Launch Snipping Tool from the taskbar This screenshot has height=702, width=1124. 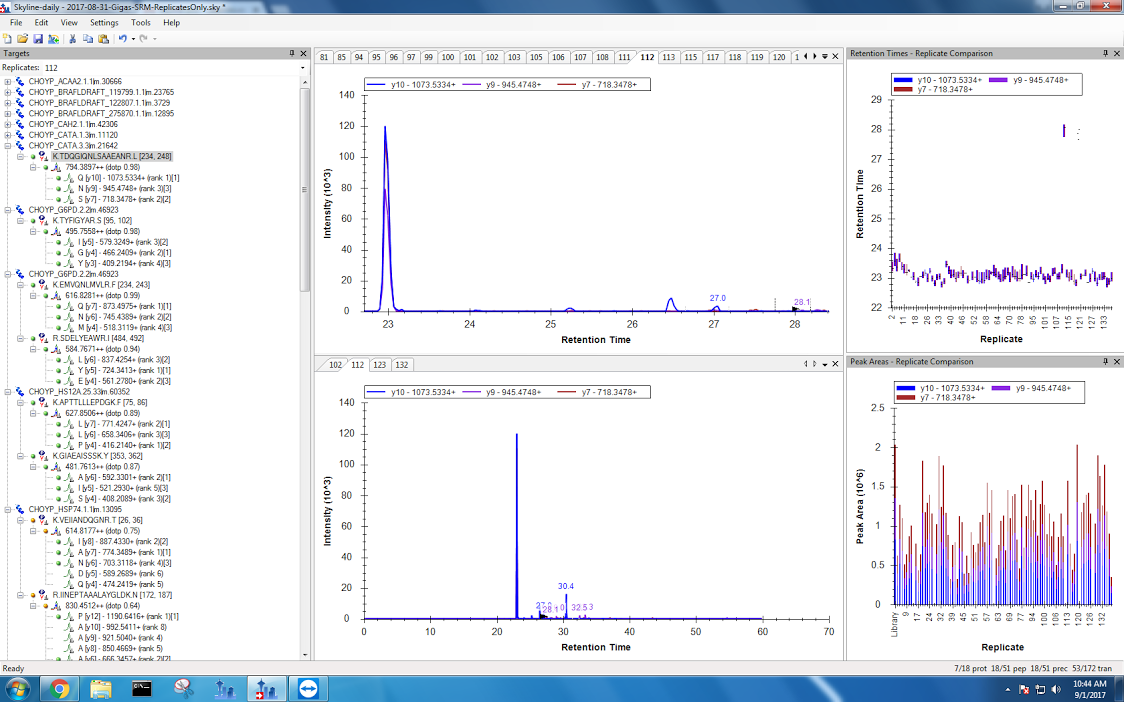(183, 688)
